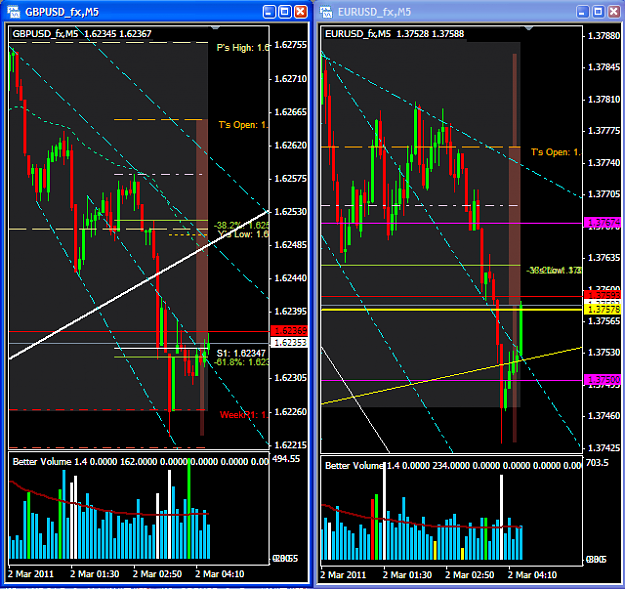Click the GBPUSD window chart icon
Screen dimensions: 625x589
14,12
